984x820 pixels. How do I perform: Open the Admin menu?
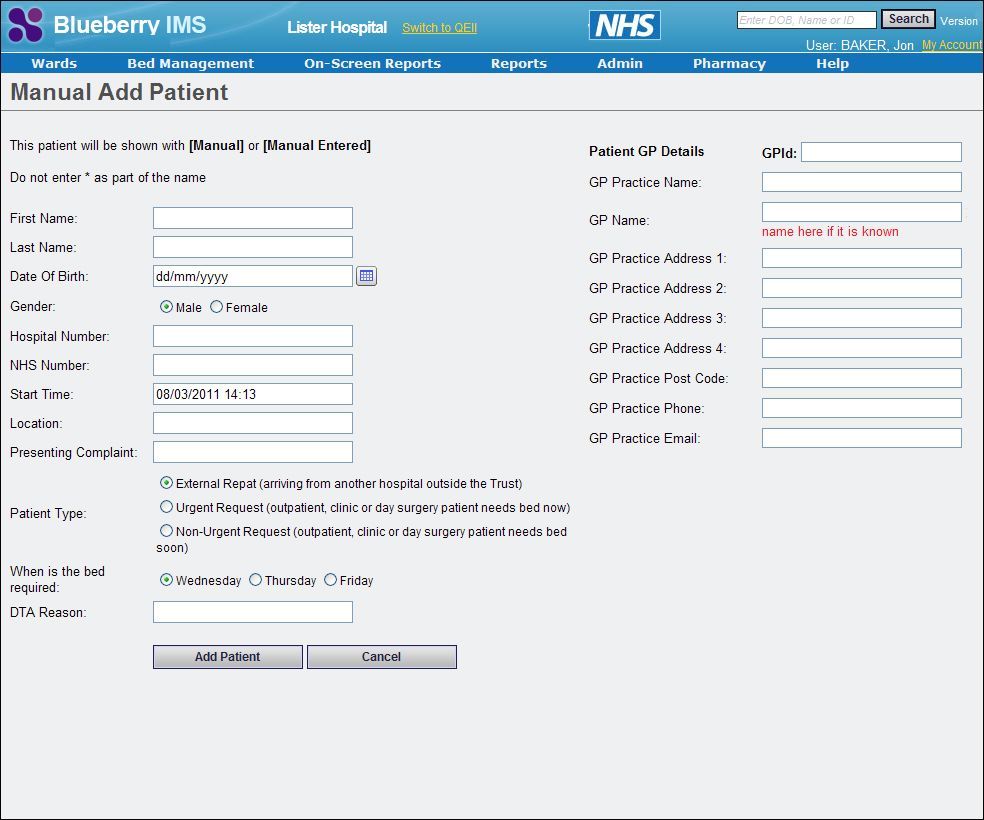tap(619, 63)
